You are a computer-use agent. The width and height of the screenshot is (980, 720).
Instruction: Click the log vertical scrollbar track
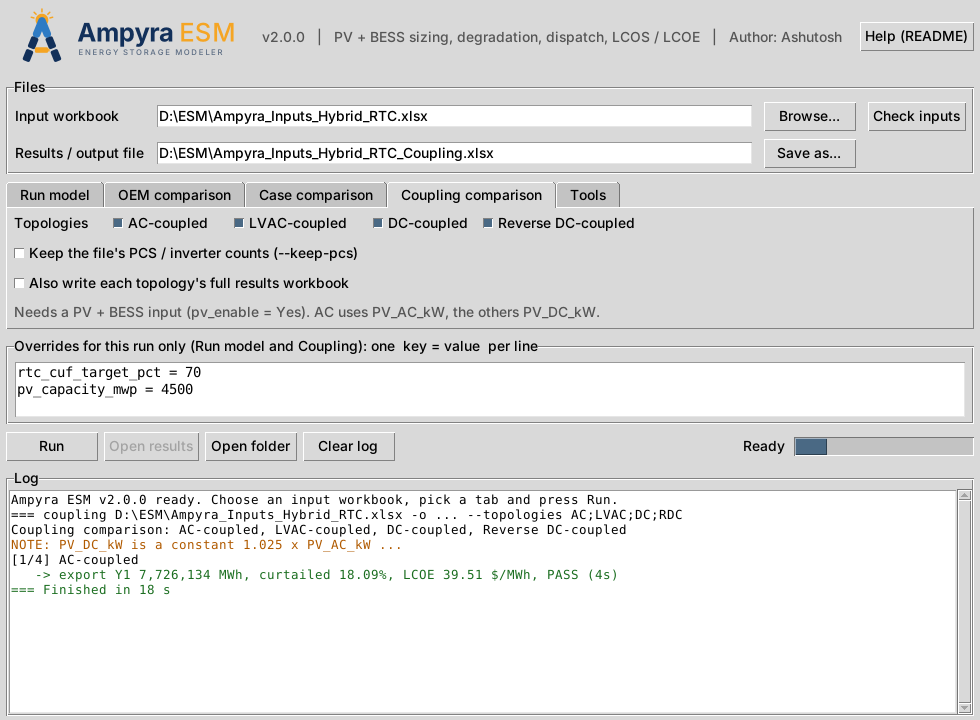click(x=964, y=602)
